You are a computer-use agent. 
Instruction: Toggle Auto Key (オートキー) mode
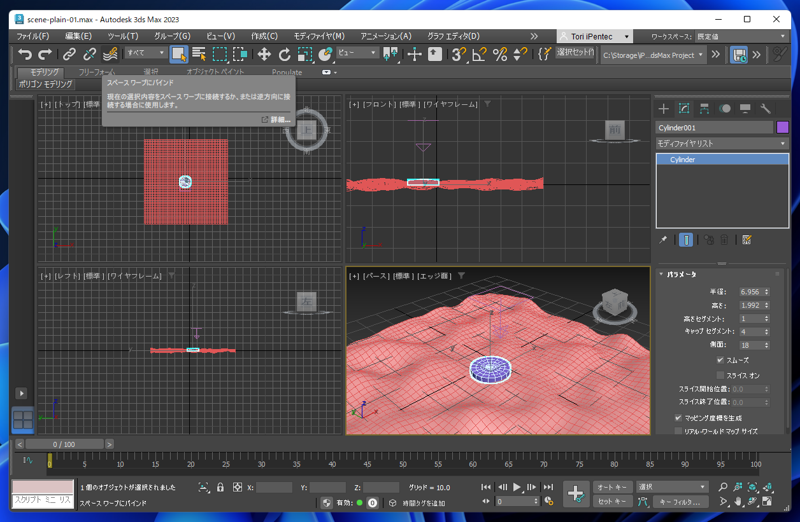[x=612, y=487]
